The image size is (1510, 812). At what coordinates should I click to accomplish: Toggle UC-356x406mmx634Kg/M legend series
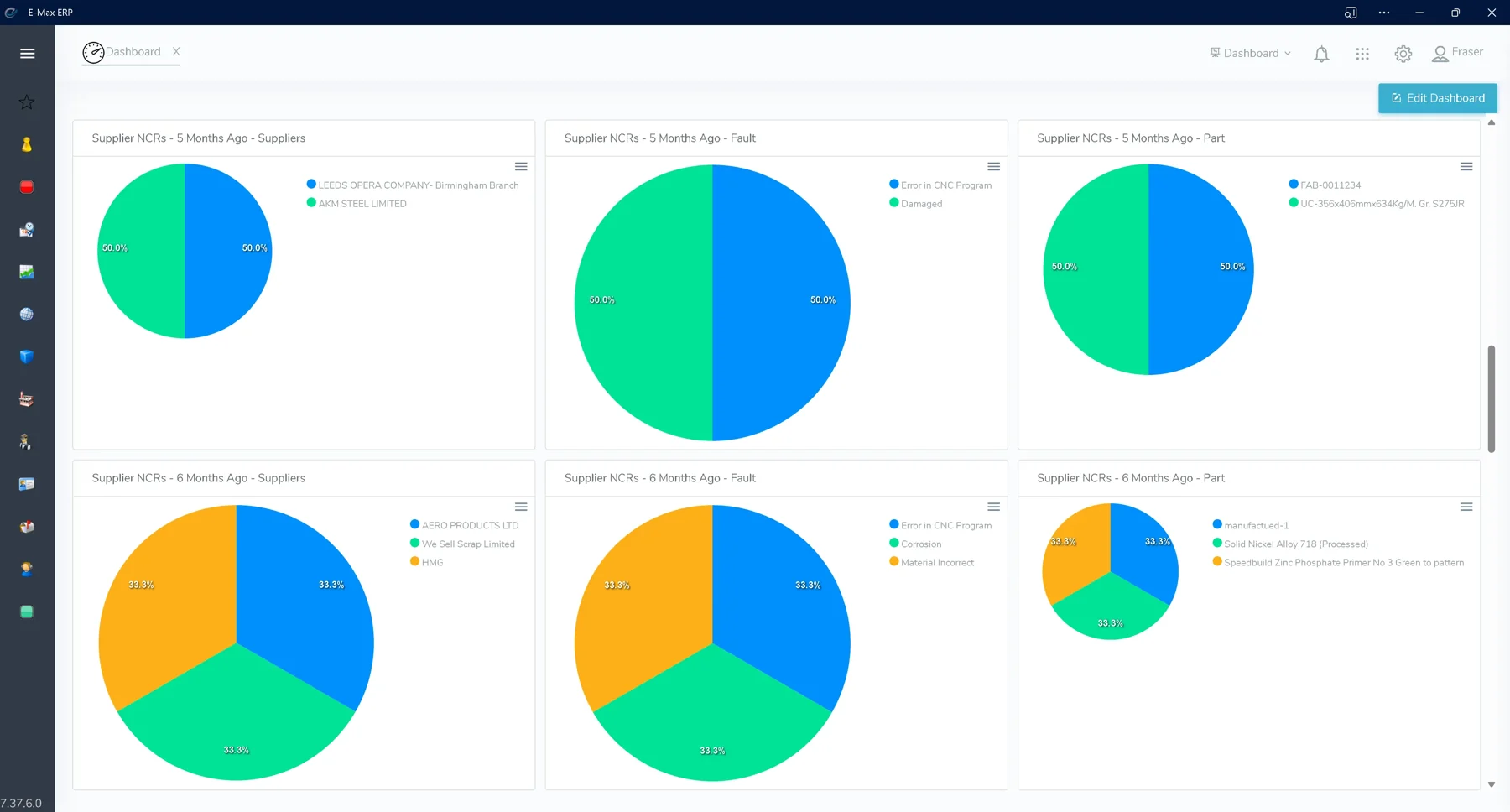click(x=1377, y=204)
